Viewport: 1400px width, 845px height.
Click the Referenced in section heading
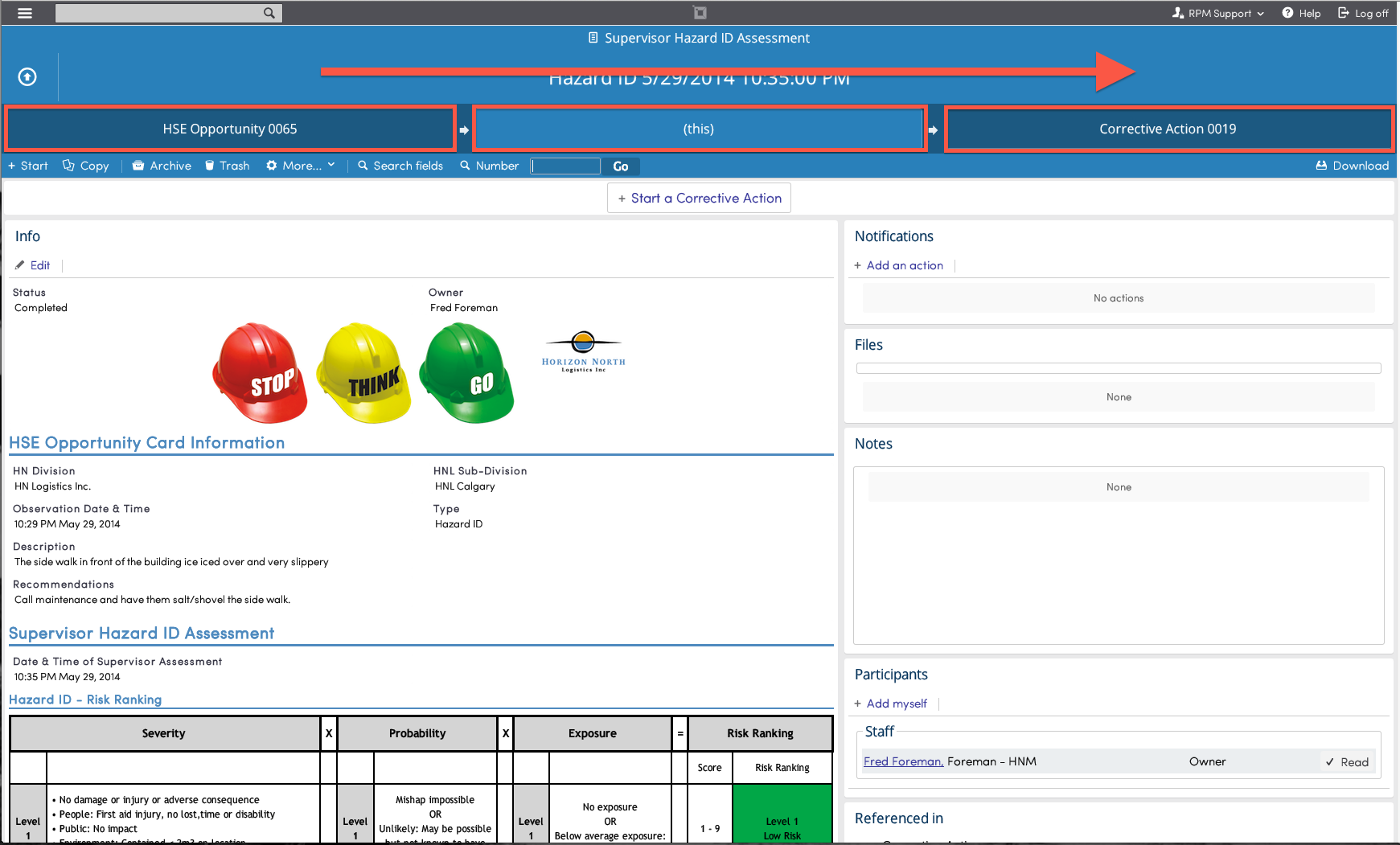pos(899,818)
